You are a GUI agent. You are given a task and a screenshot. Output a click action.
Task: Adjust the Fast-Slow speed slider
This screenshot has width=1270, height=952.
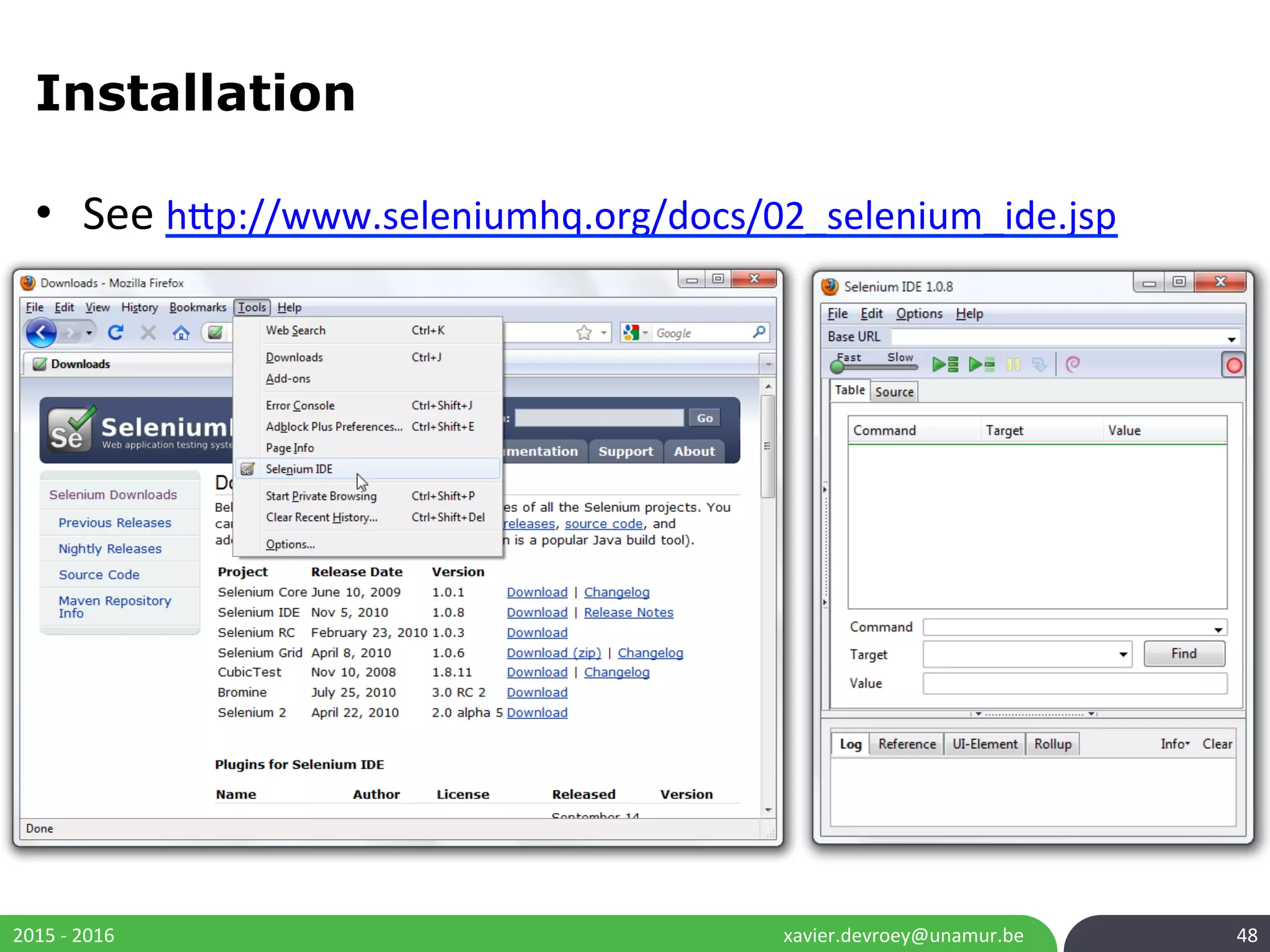[x=838, y=368]
